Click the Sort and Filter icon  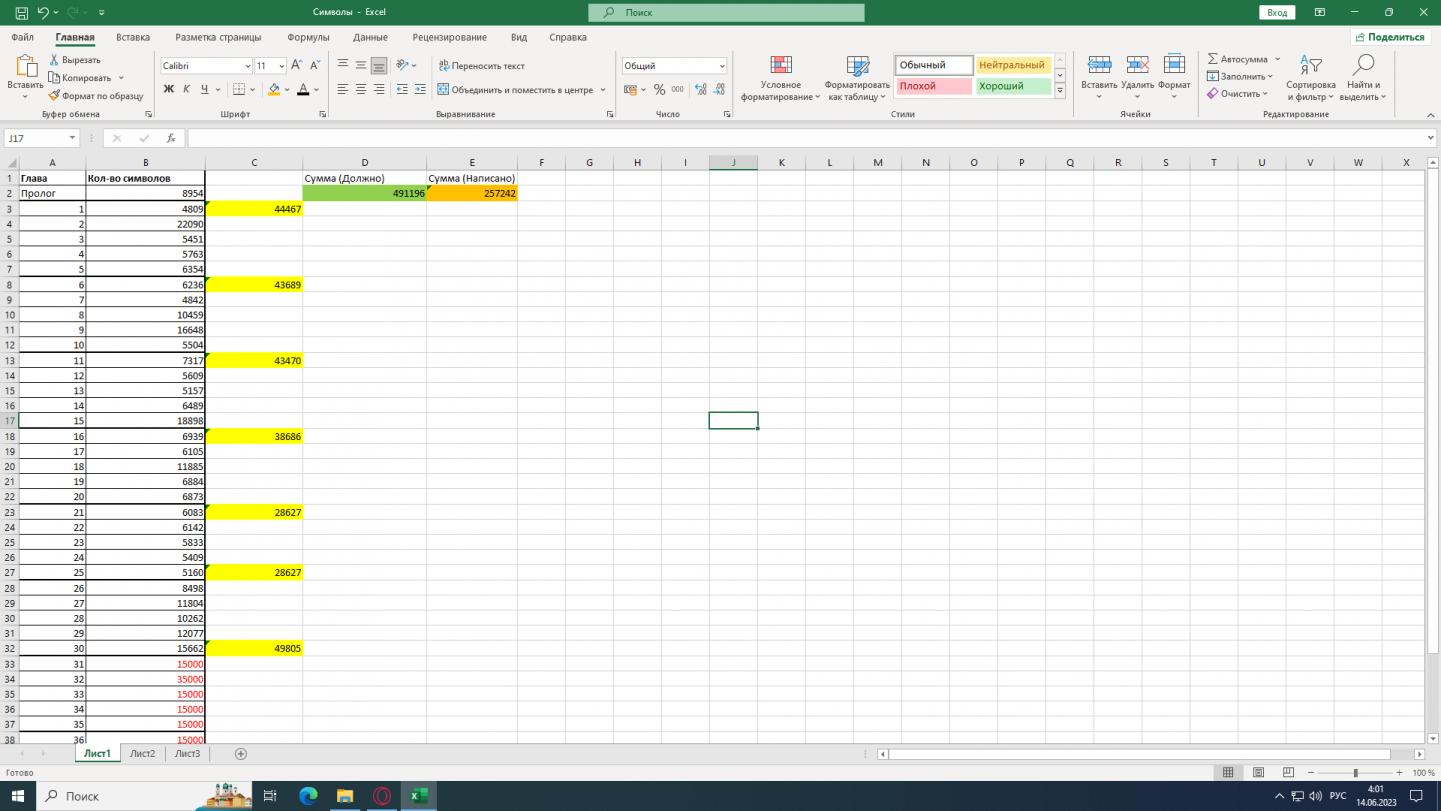1310,66
